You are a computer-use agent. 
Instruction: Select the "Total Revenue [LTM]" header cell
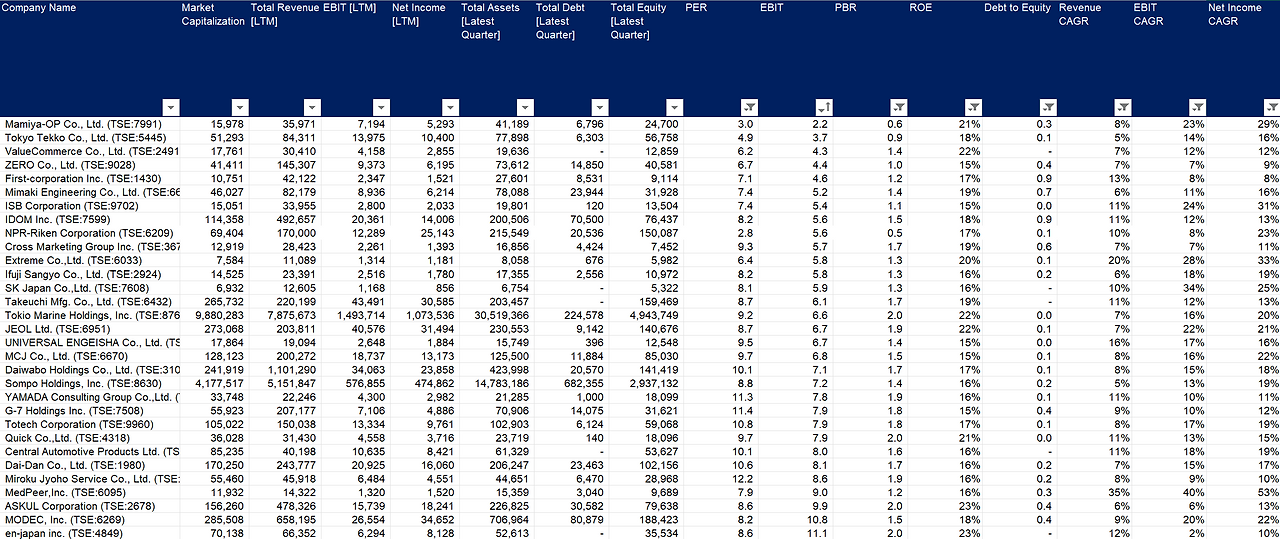(285, 58)
